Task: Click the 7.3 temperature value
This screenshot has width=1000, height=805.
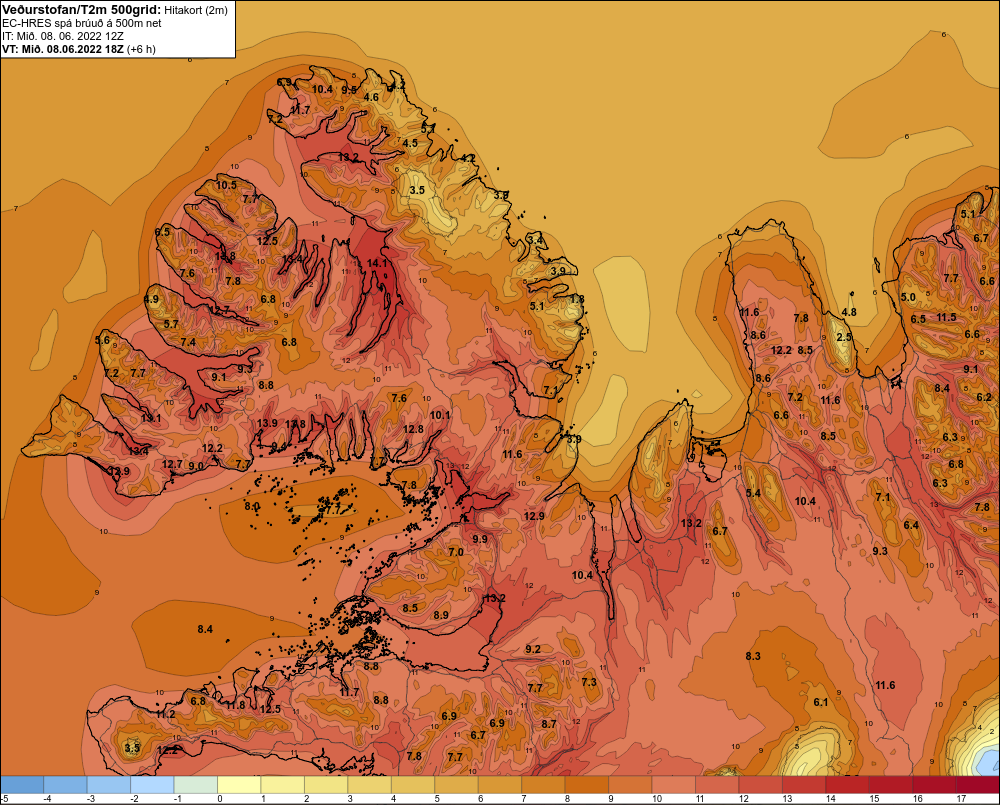Action: coord(589,683)
